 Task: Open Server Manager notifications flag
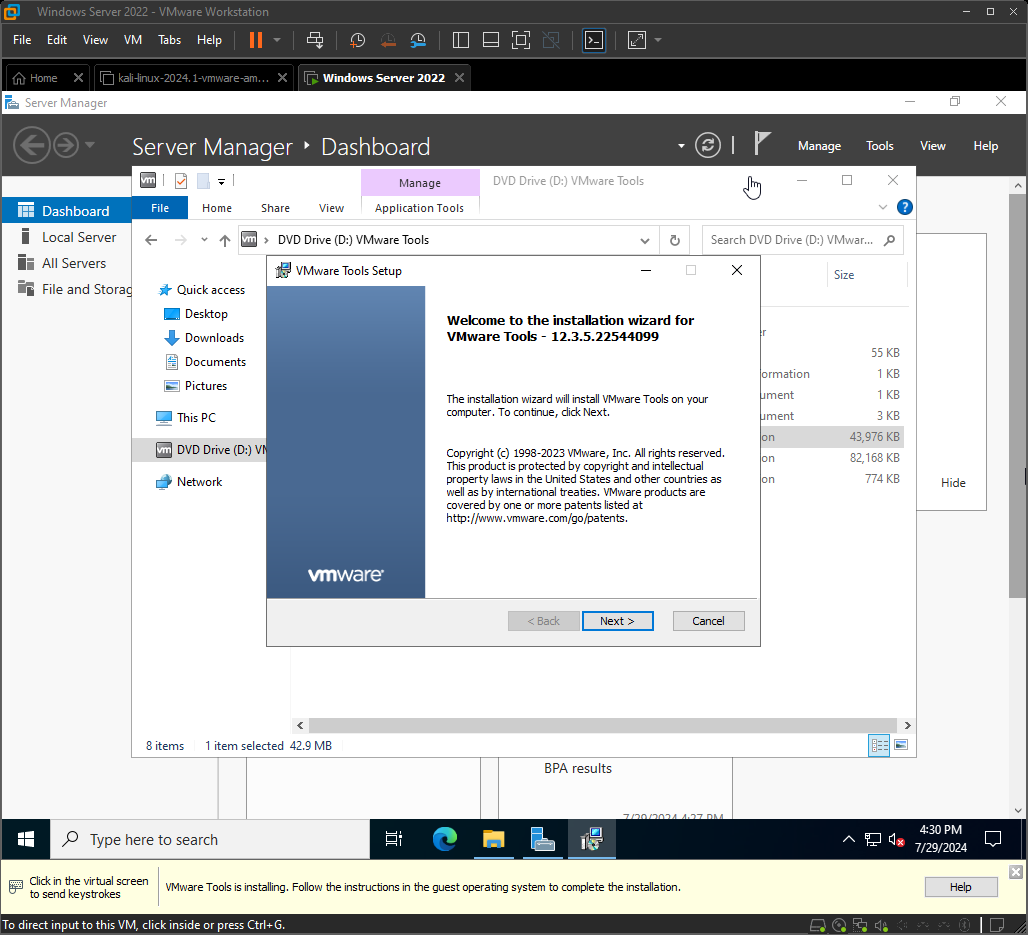coord(761,144)
